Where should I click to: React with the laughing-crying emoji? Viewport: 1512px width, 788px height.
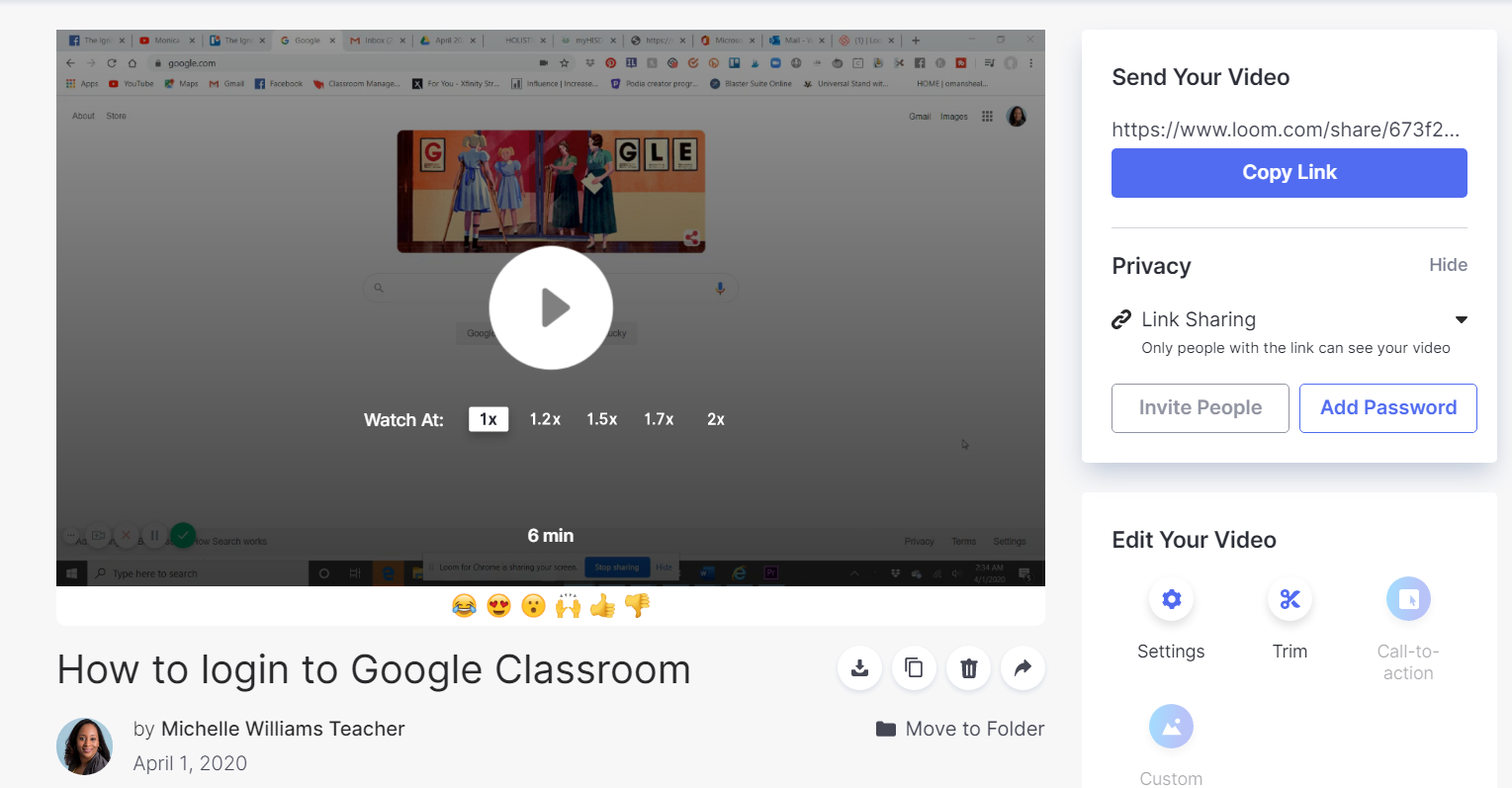(464, 605)
